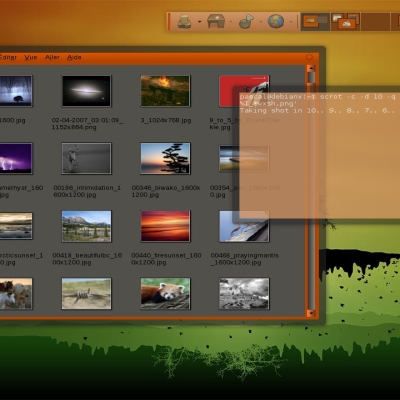Click 'Taking shot in 10..' line in terminal

tap(317, 111)
